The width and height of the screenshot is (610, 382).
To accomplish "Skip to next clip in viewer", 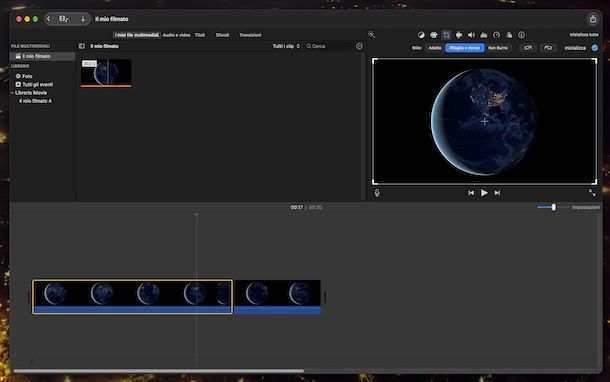I will point(497,193).
